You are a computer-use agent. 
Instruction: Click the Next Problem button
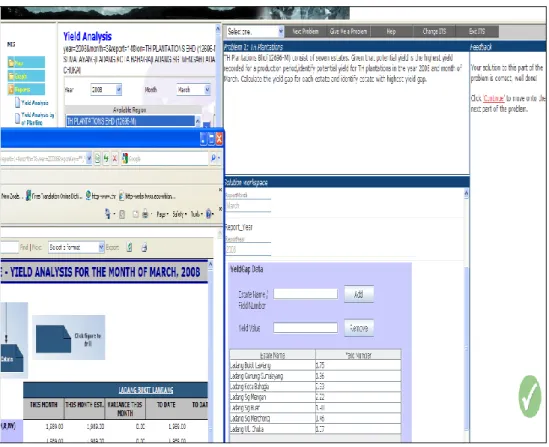click(305, 32)
